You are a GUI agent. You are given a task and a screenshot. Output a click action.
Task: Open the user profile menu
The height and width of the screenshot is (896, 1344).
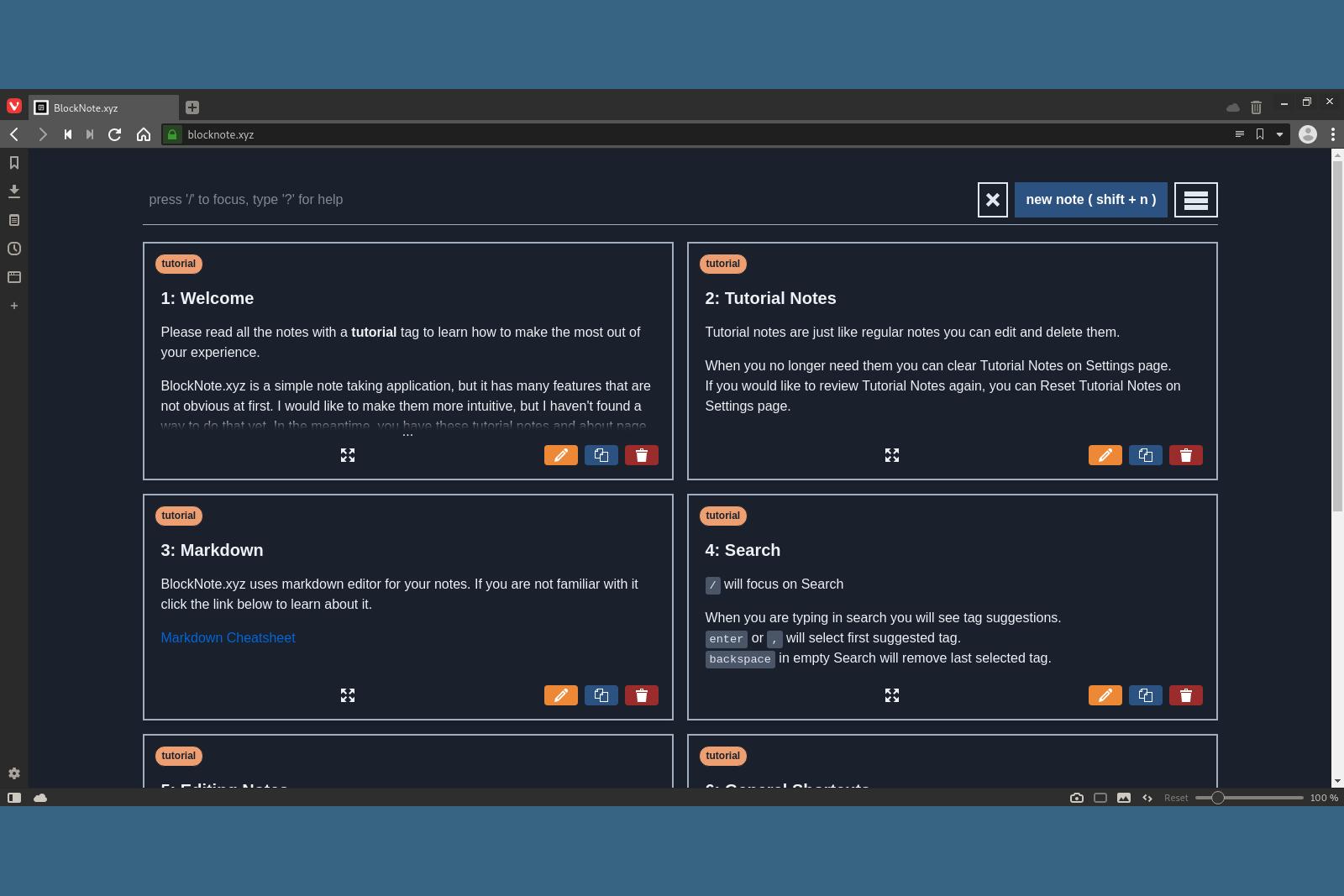tap(1308, 134)
